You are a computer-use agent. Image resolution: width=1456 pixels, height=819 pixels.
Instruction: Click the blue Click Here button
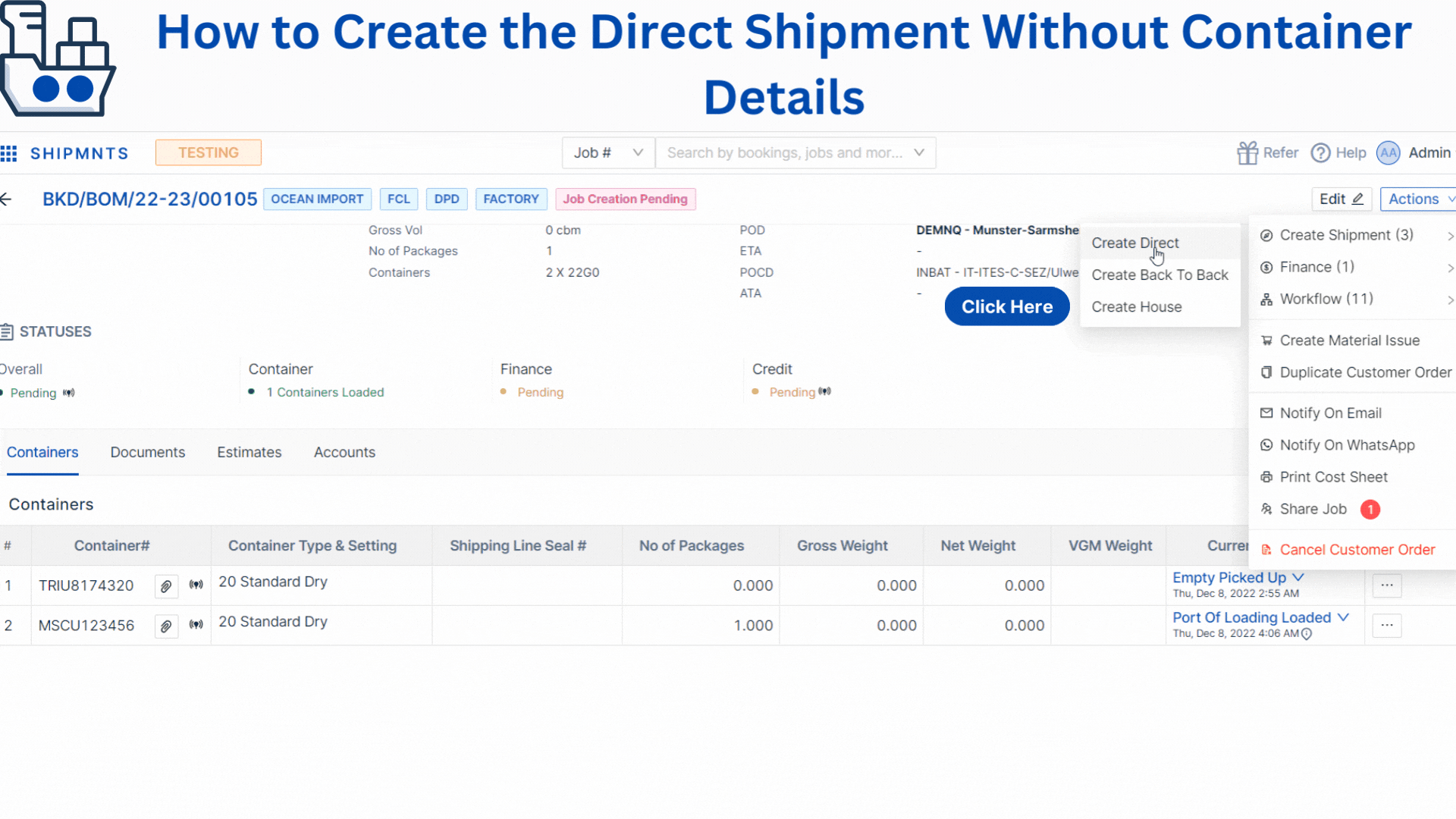pos(1007,306)
